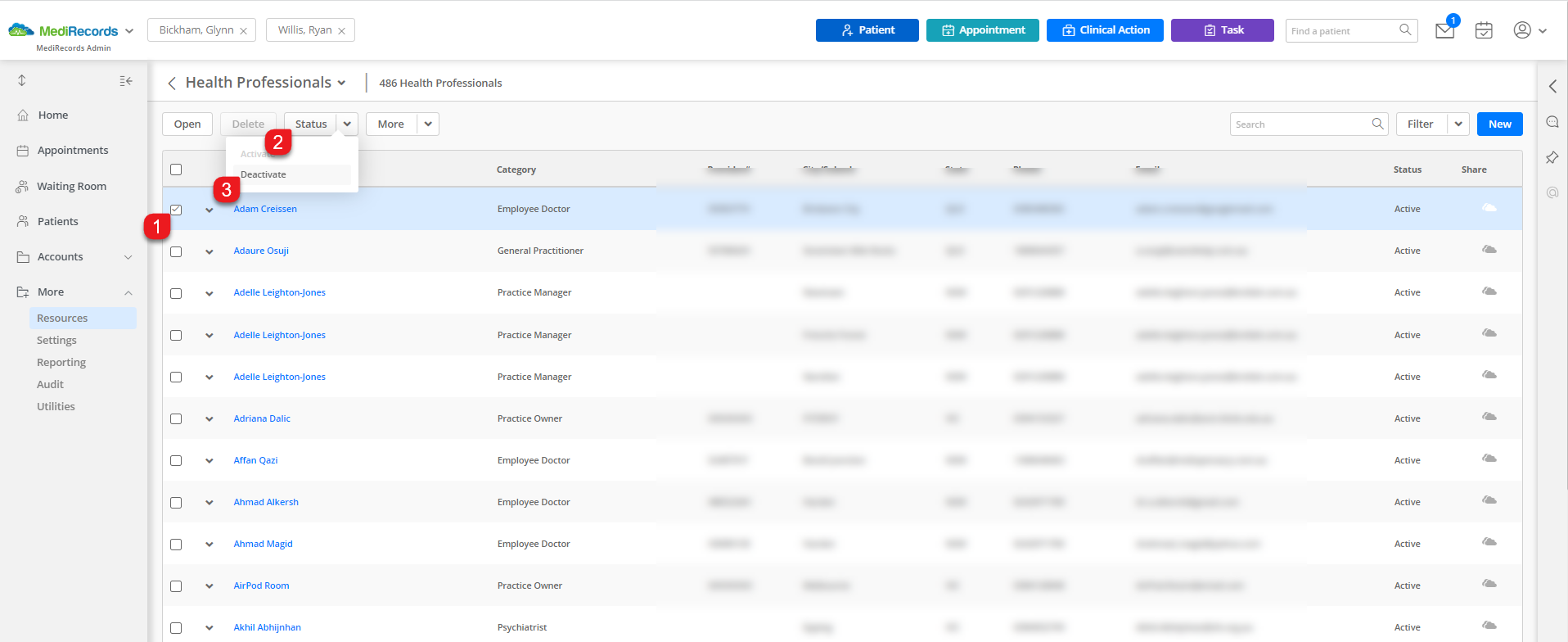Click the Open button
The image size is (1568, 642).
click(x=187, y=124)
